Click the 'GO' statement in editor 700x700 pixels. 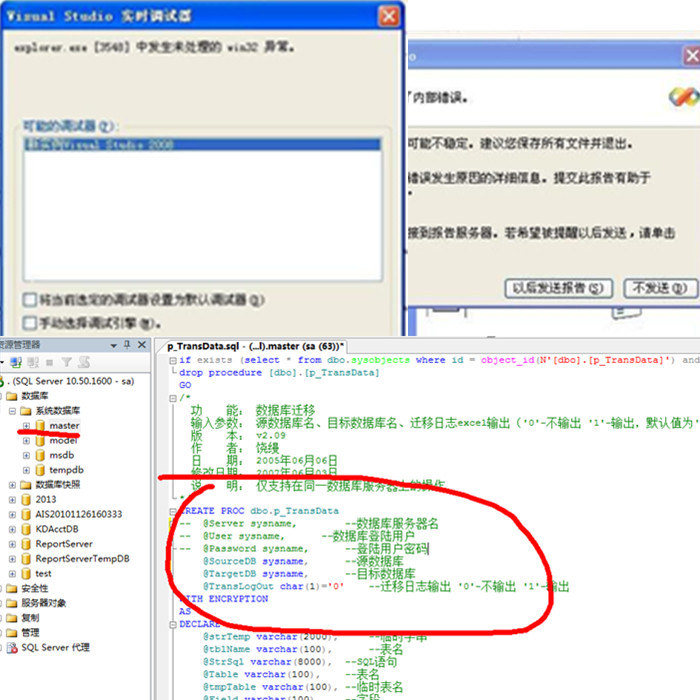coord(185,385)
